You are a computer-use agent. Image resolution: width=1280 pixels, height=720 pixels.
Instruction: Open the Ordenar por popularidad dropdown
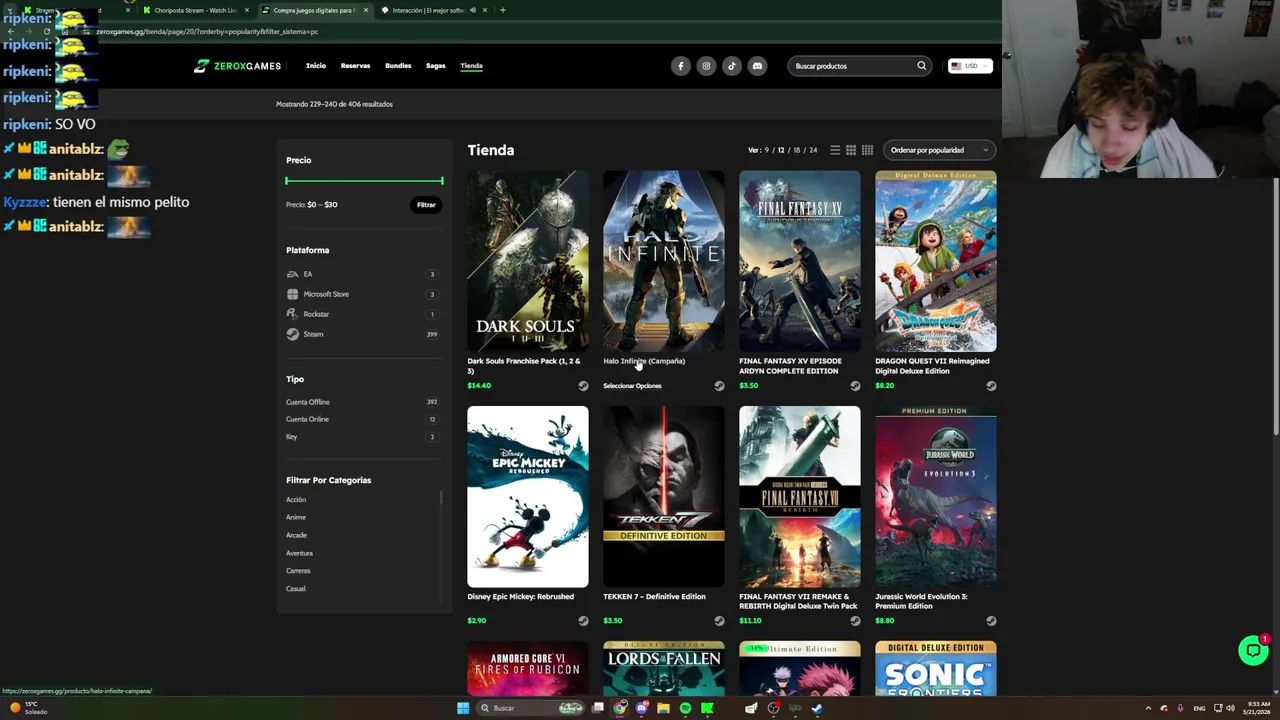tap(940, 150)
